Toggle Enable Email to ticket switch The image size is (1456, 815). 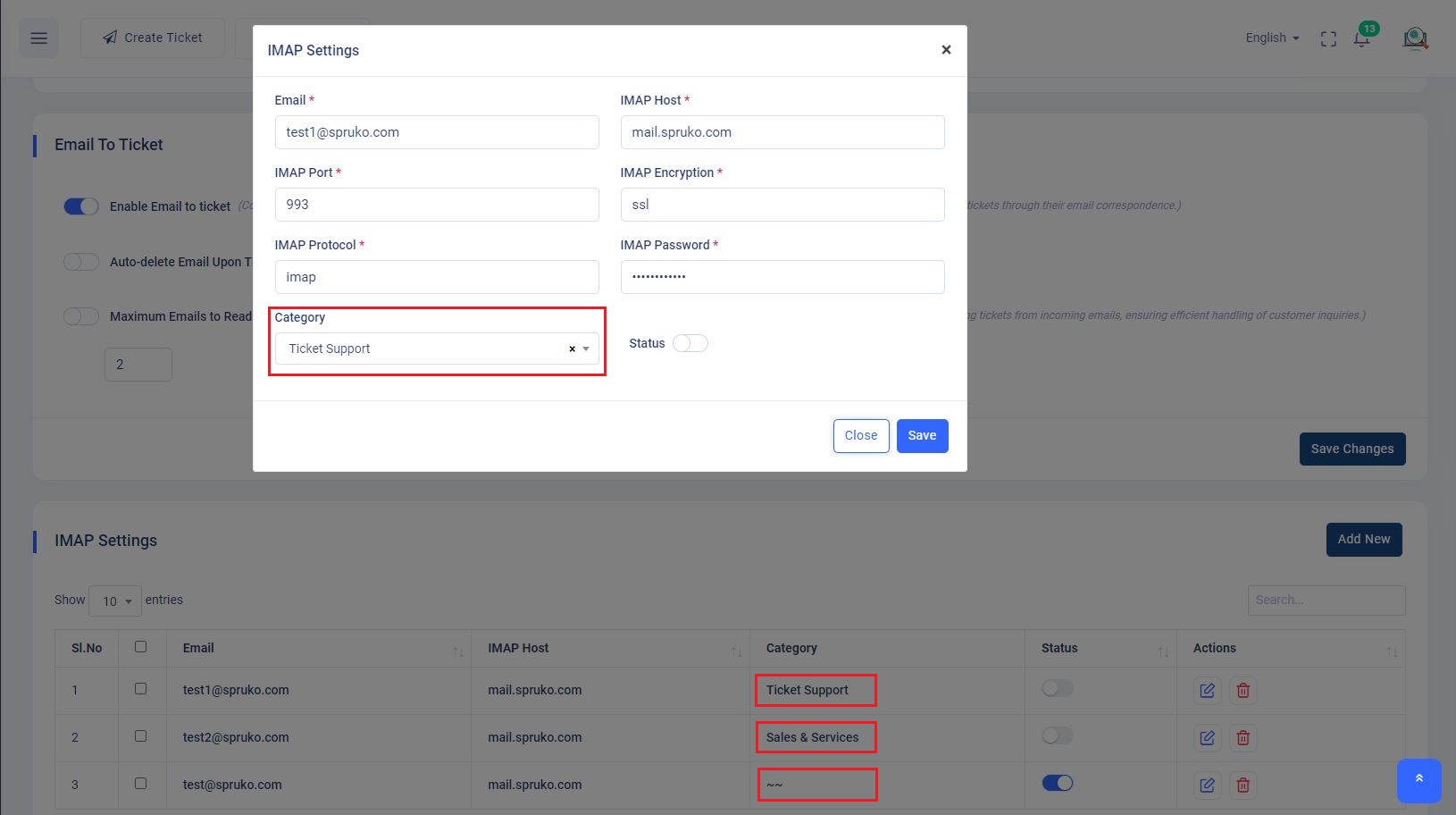click(81, 206)
